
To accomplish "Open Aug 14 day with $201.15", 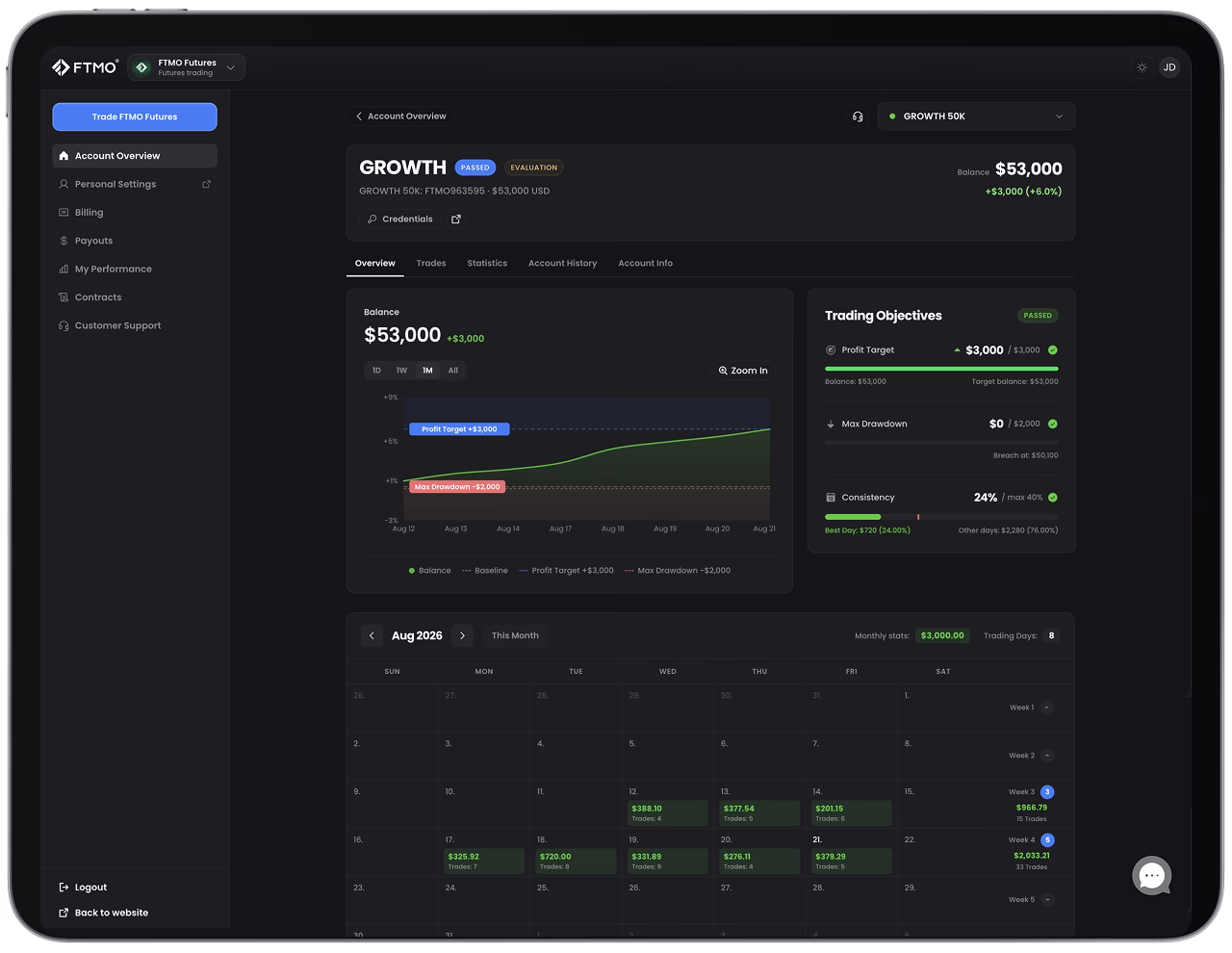I will point(852,813).
